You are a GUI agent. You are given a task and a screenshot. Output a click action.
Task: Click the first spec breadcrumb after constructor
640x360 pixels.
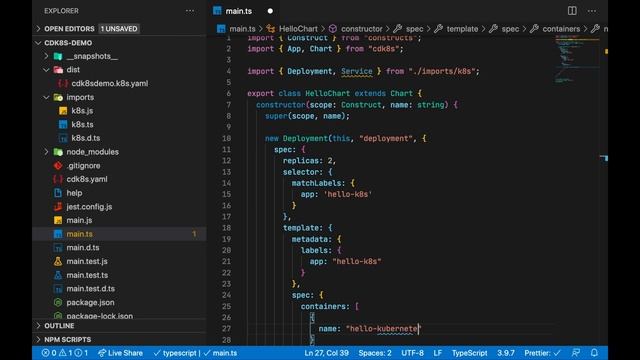tap(414, 29)
